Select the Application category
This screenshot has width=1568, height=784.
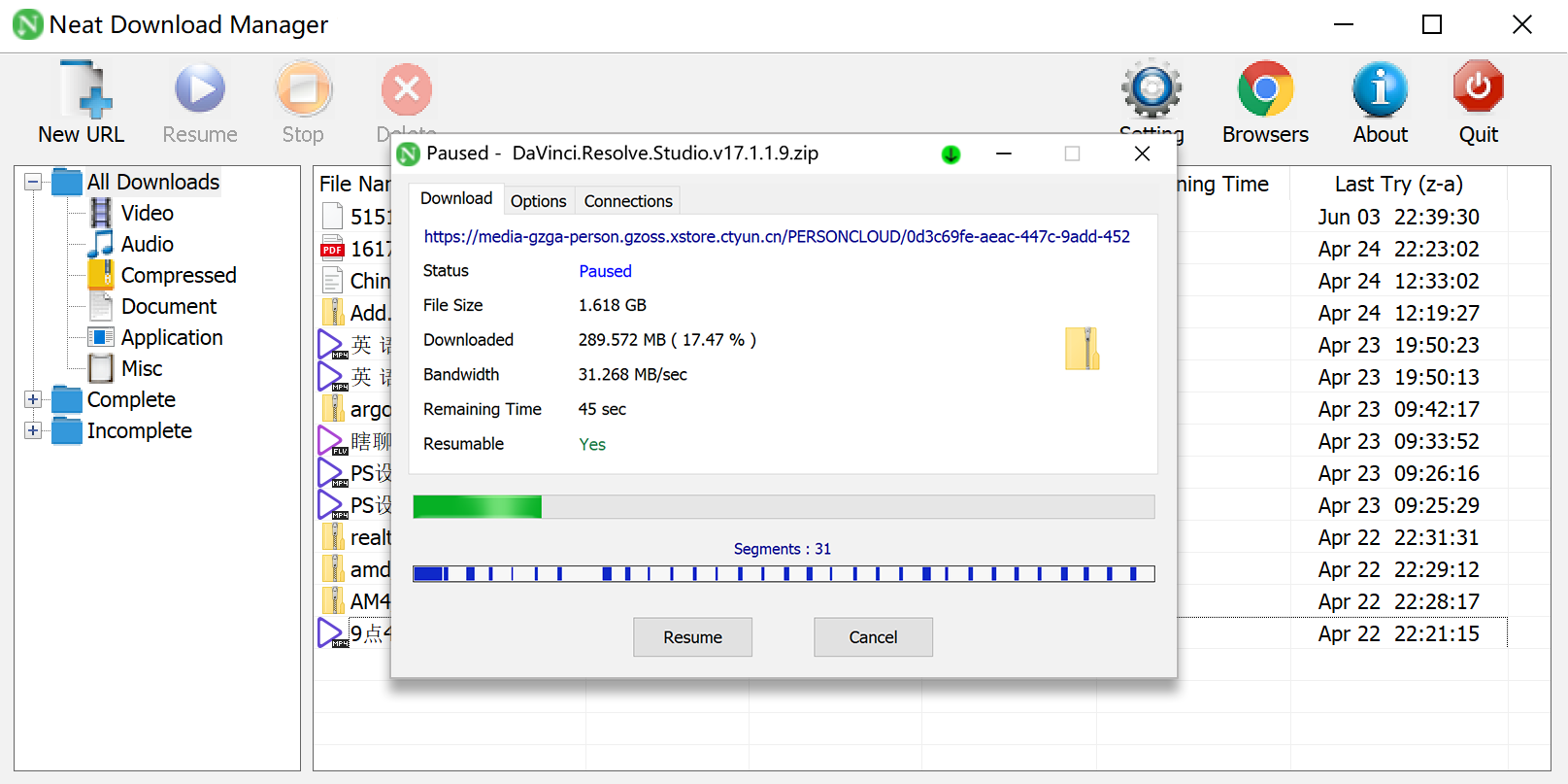[x=172, y=337]
